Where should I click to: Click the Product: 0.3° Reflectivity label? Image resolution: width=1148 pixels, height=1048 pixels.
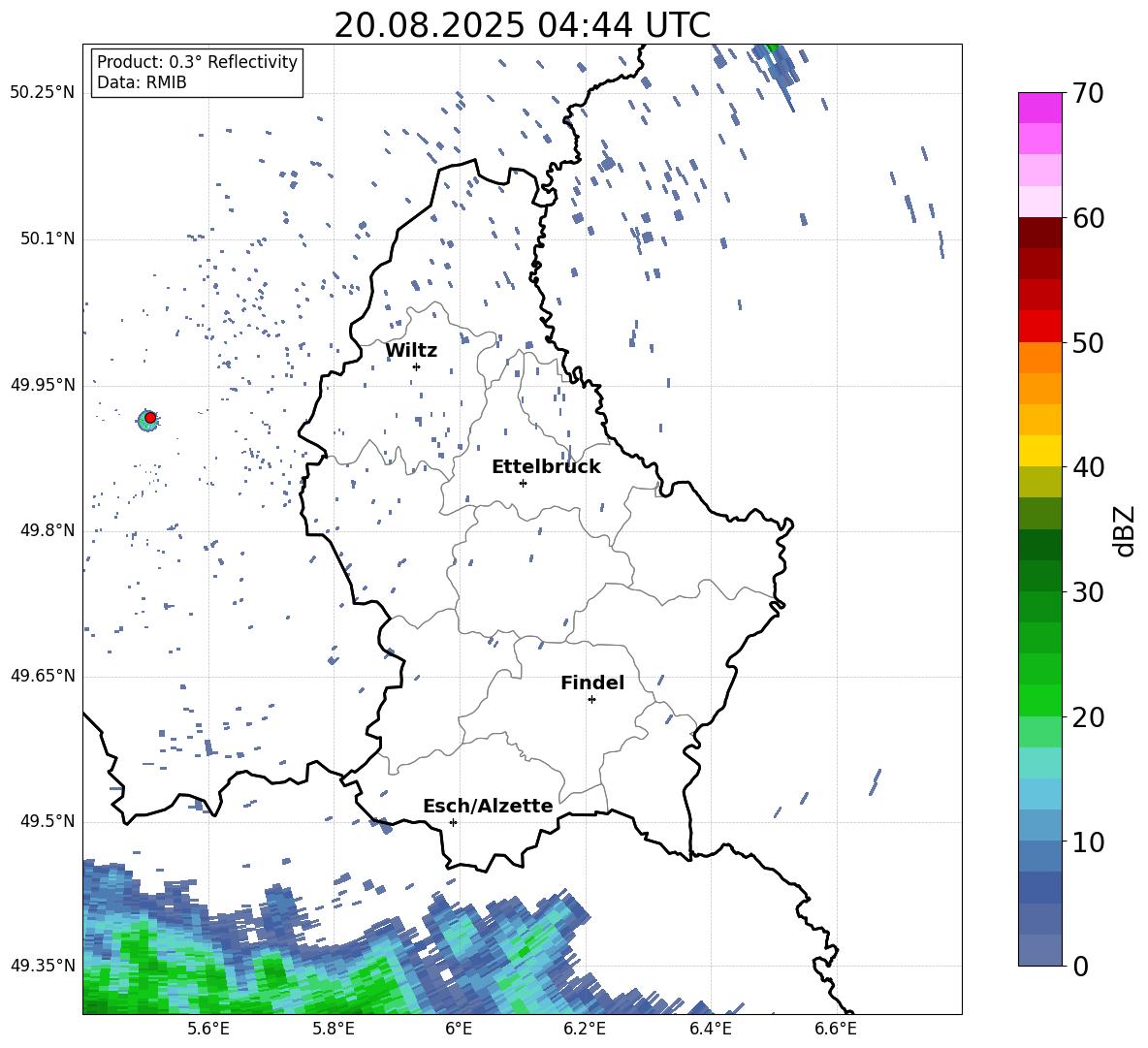pos(197,61)
